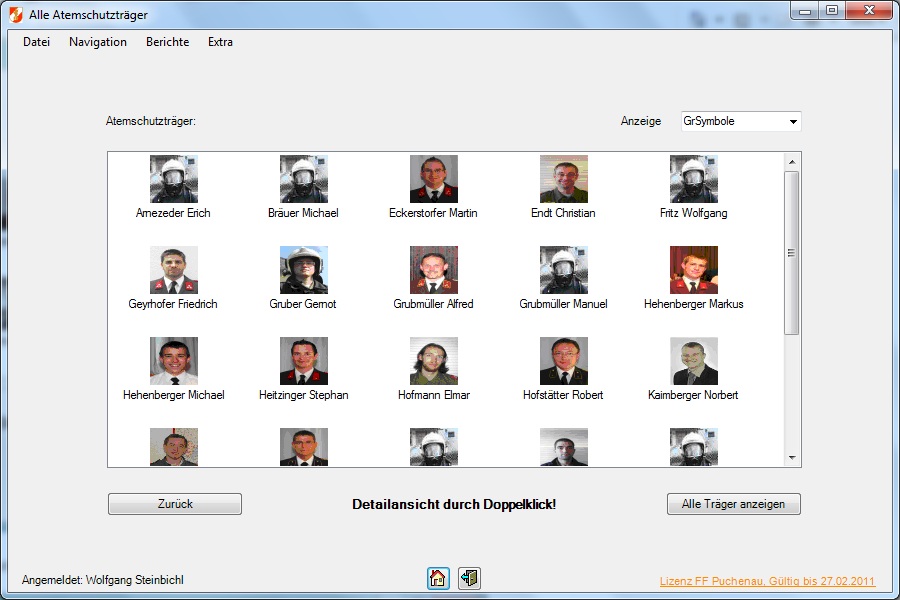Click the name label Grubmüller Manuel
900x600 pixels.
point(563,304)
